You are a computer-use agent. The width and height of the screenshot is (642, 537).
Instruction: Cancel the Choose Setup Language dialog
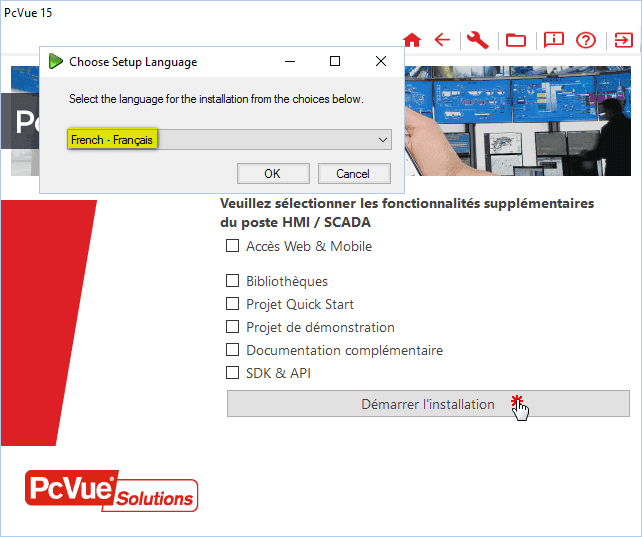[x=353, y=173]
